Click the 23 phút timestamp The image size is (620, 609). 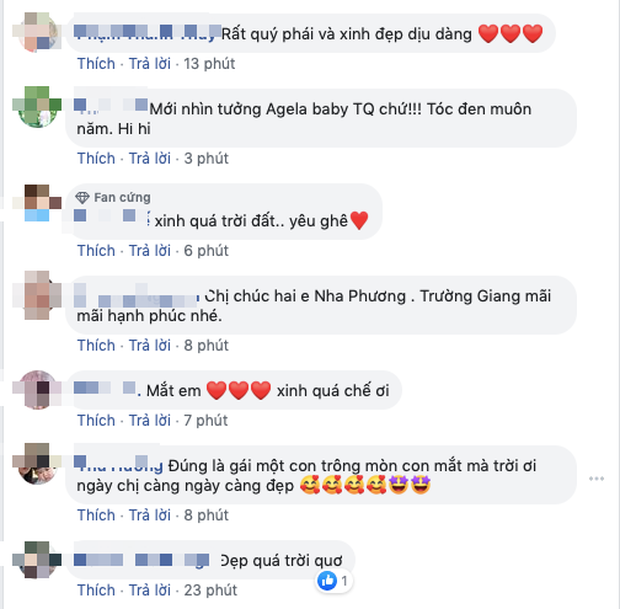[210, 590]
